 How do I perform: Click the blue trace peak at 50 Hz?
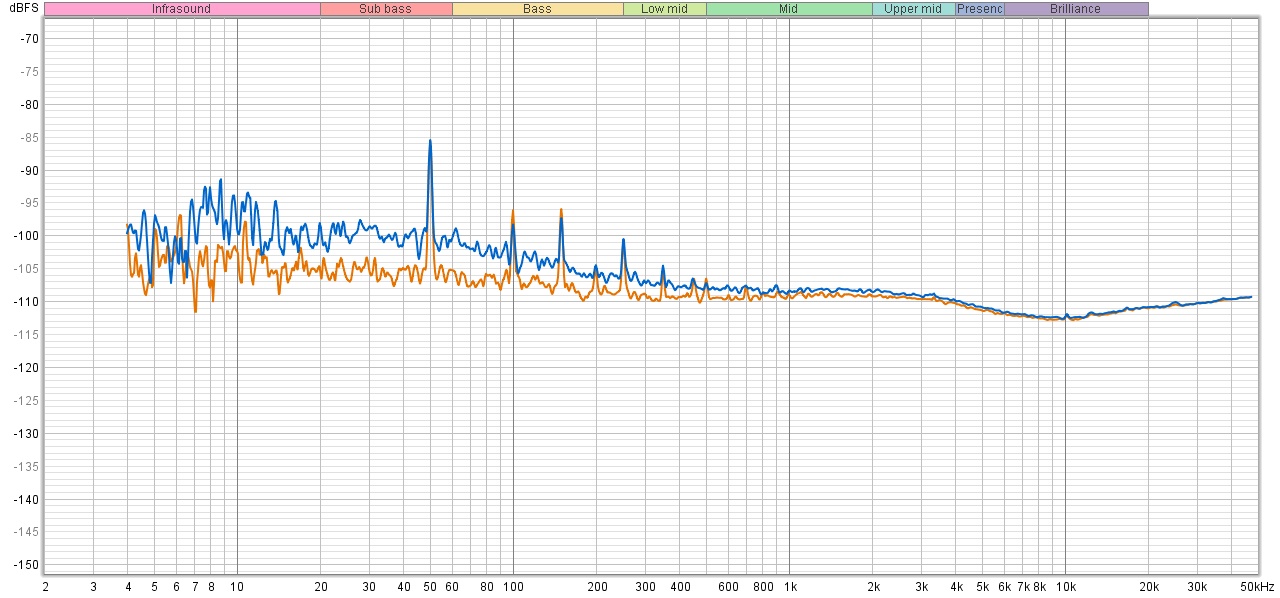coord(430,141)
